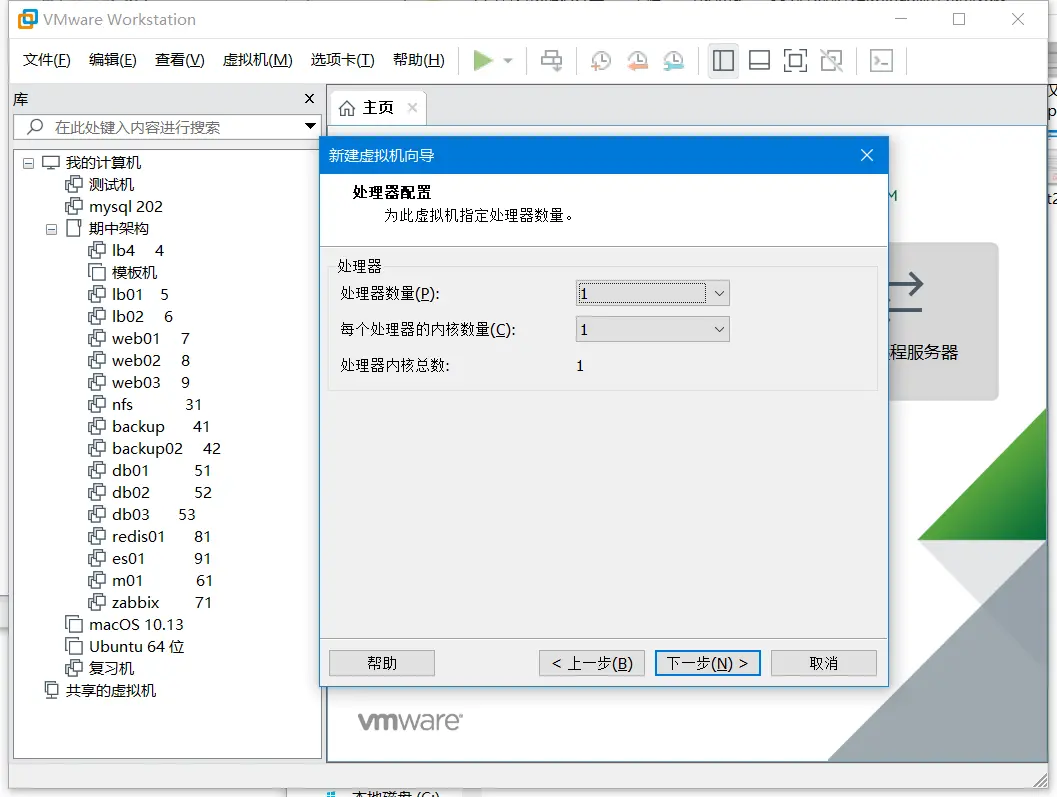This screenshot has height=797, width=1057.
Task: Select the backup 41 virtual machine
Action: (x=149, y=427)
